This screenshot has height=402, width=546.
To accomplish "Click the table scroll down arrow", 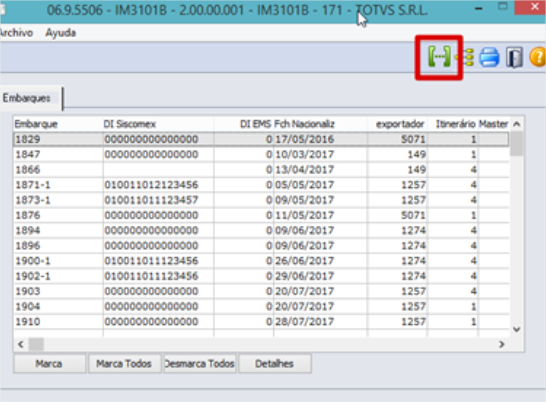I will point(517,329).
